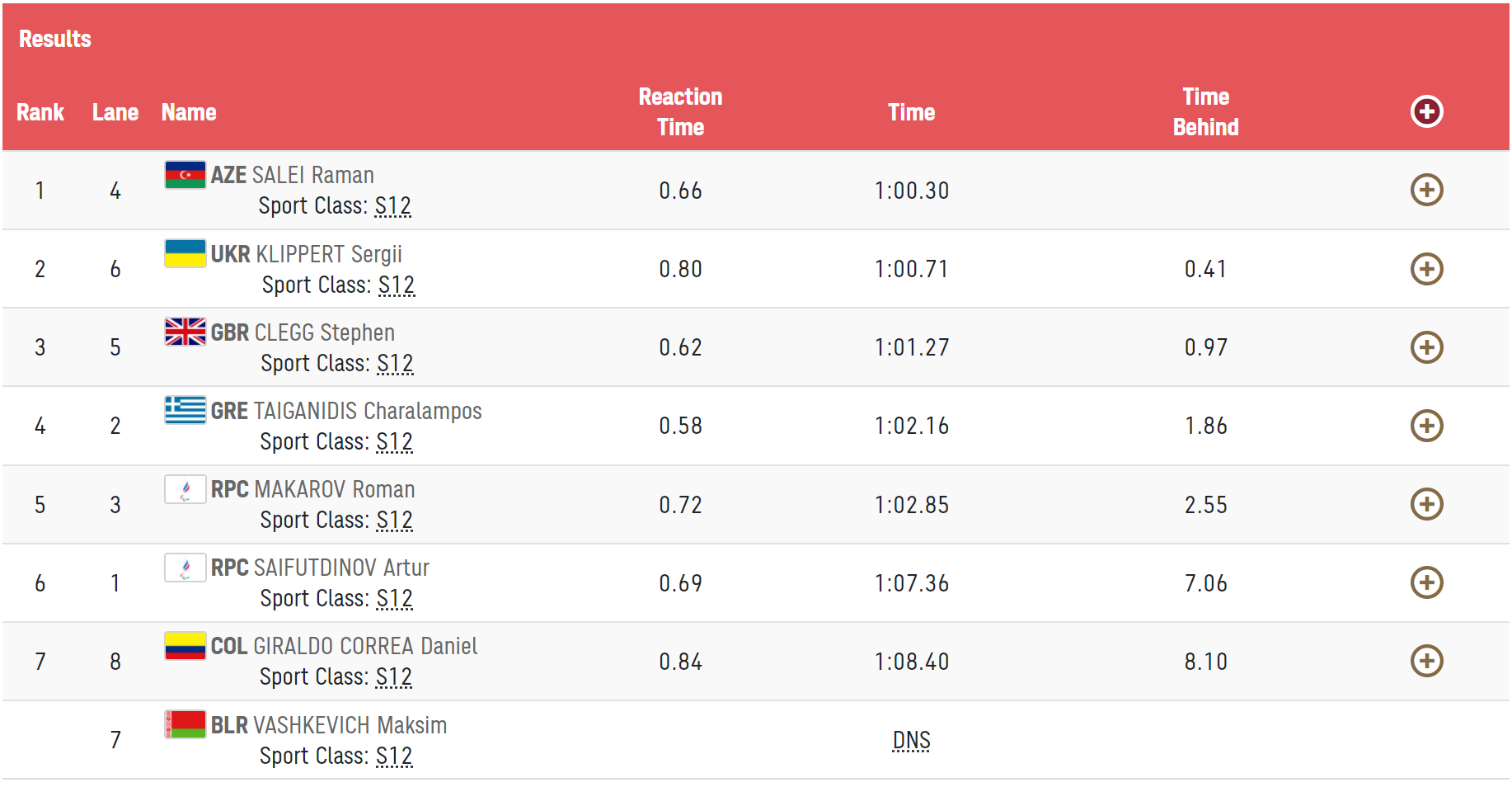
Task: Expand details for CLEGG Stephen row
Action: [1426, 347]
